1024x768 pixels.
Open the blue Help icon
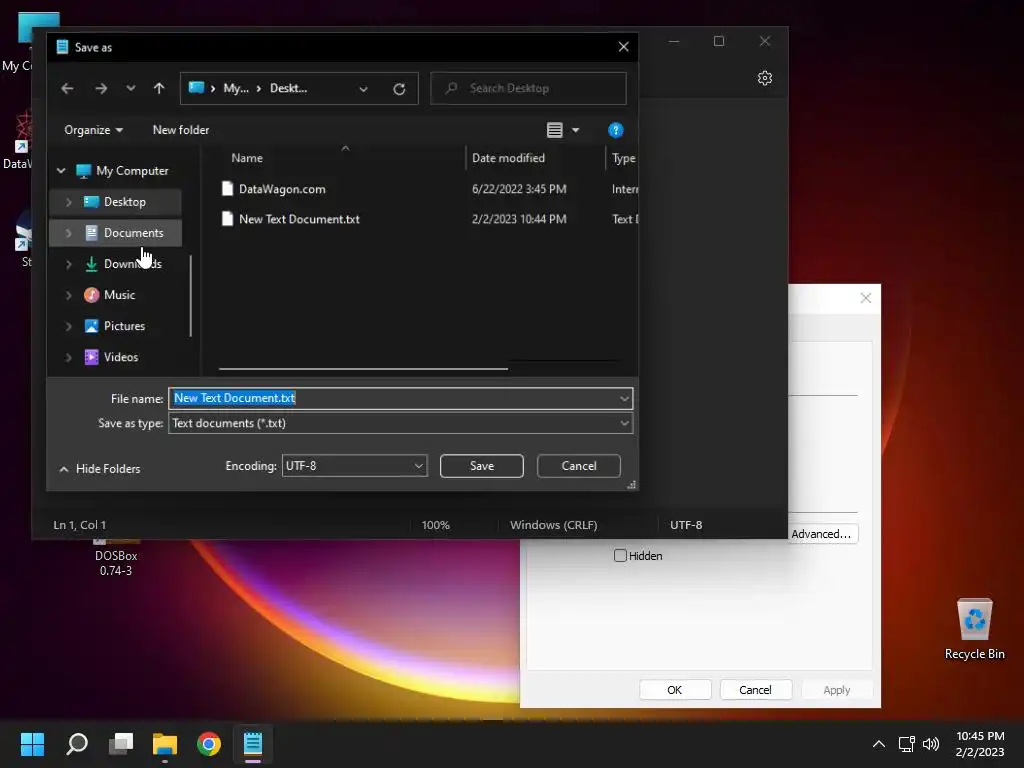pyautogui.click(x=615, y=130)
